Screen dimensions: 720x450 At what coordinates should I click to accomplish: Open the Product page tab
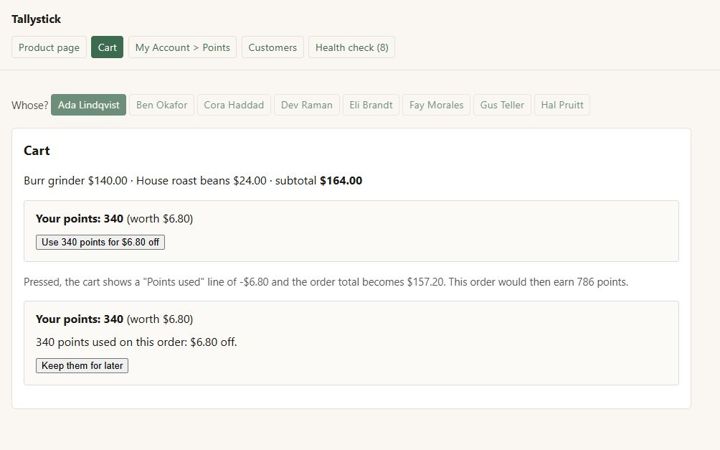(49, 47)
